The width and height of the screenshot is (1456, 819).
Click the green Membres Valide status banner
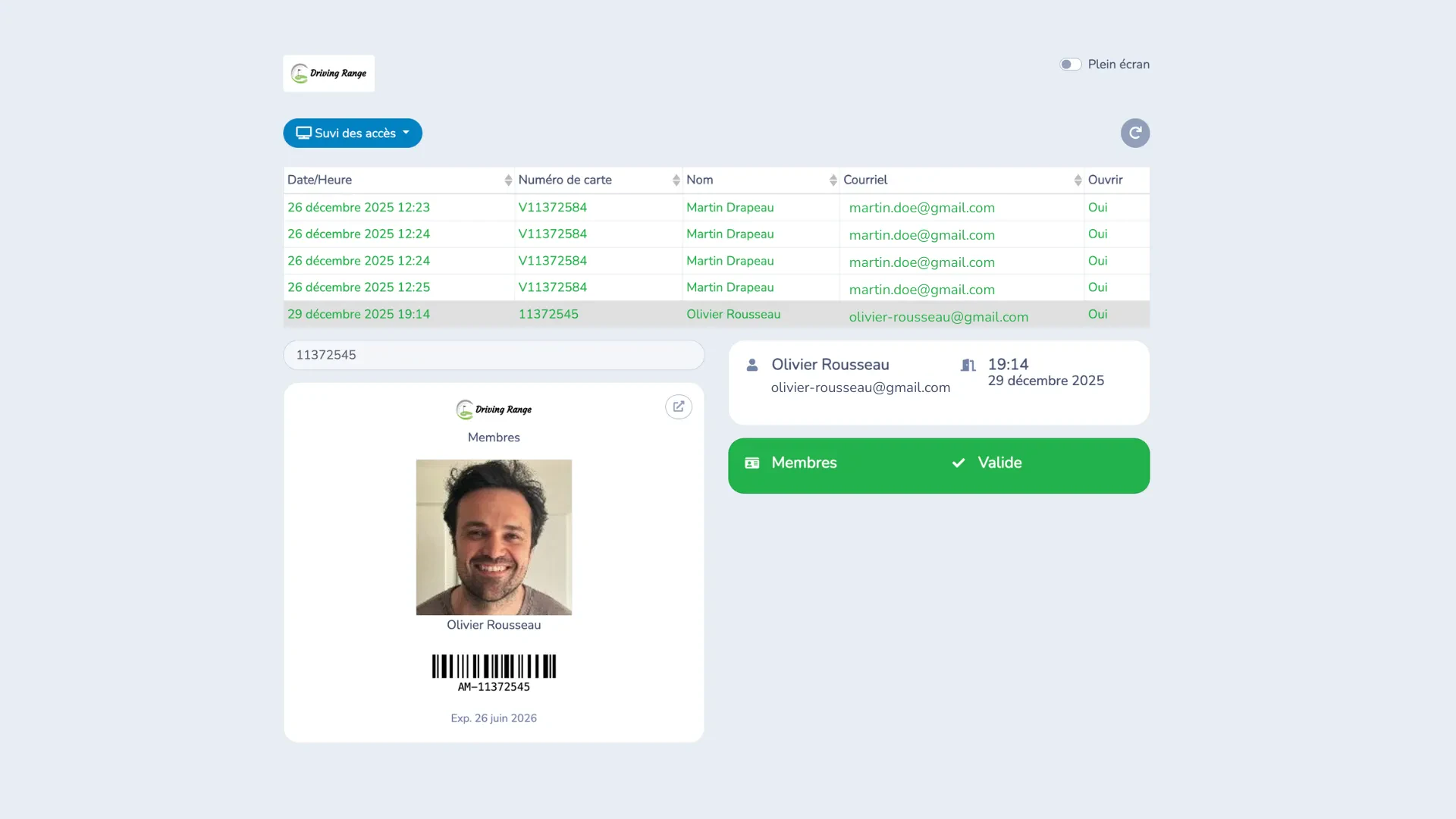click(x=939, y=466)
